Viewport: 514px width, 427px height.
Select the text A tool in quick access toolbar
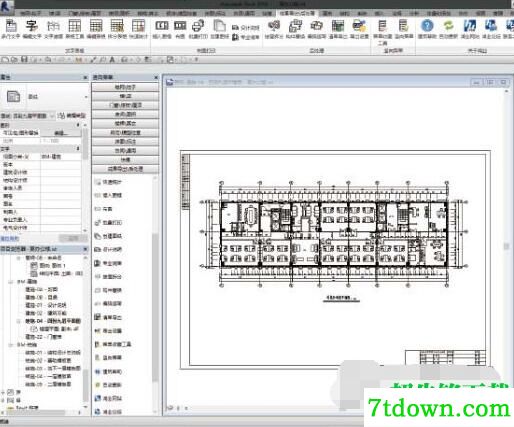pyautogui.click(x=112, y=60)
